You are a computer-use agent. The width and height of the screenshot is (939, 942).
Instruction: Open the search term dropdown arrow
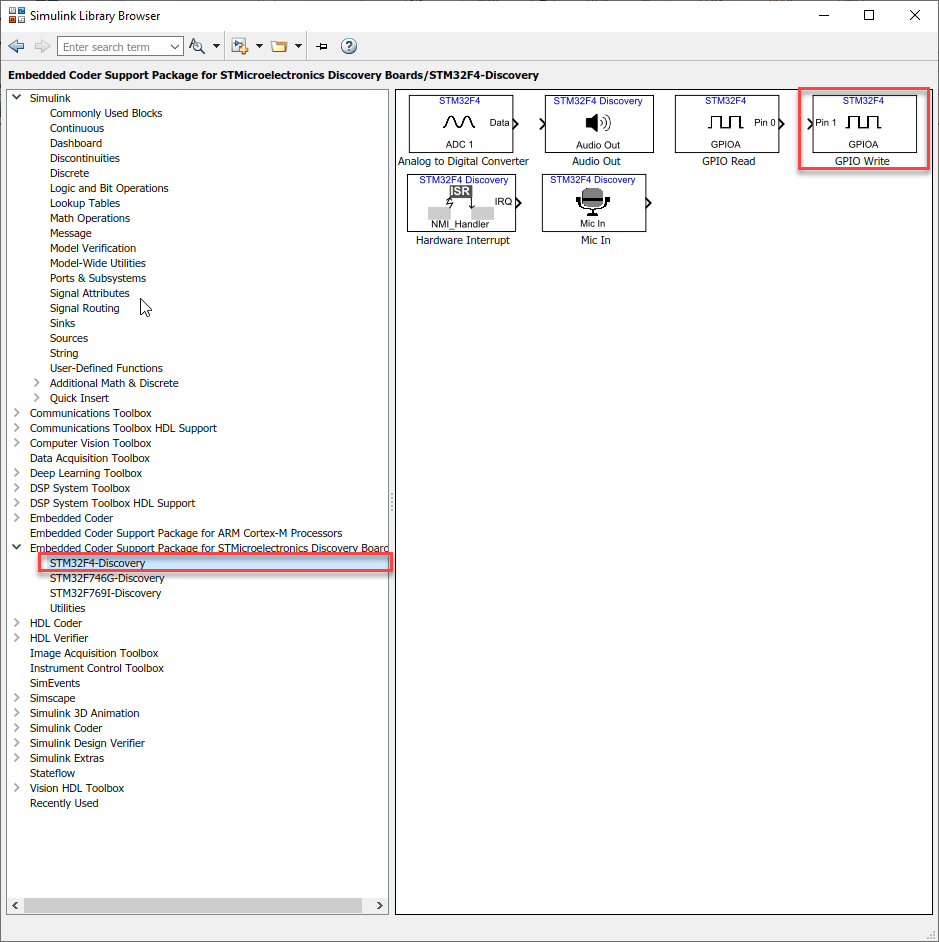pos(176,46)
